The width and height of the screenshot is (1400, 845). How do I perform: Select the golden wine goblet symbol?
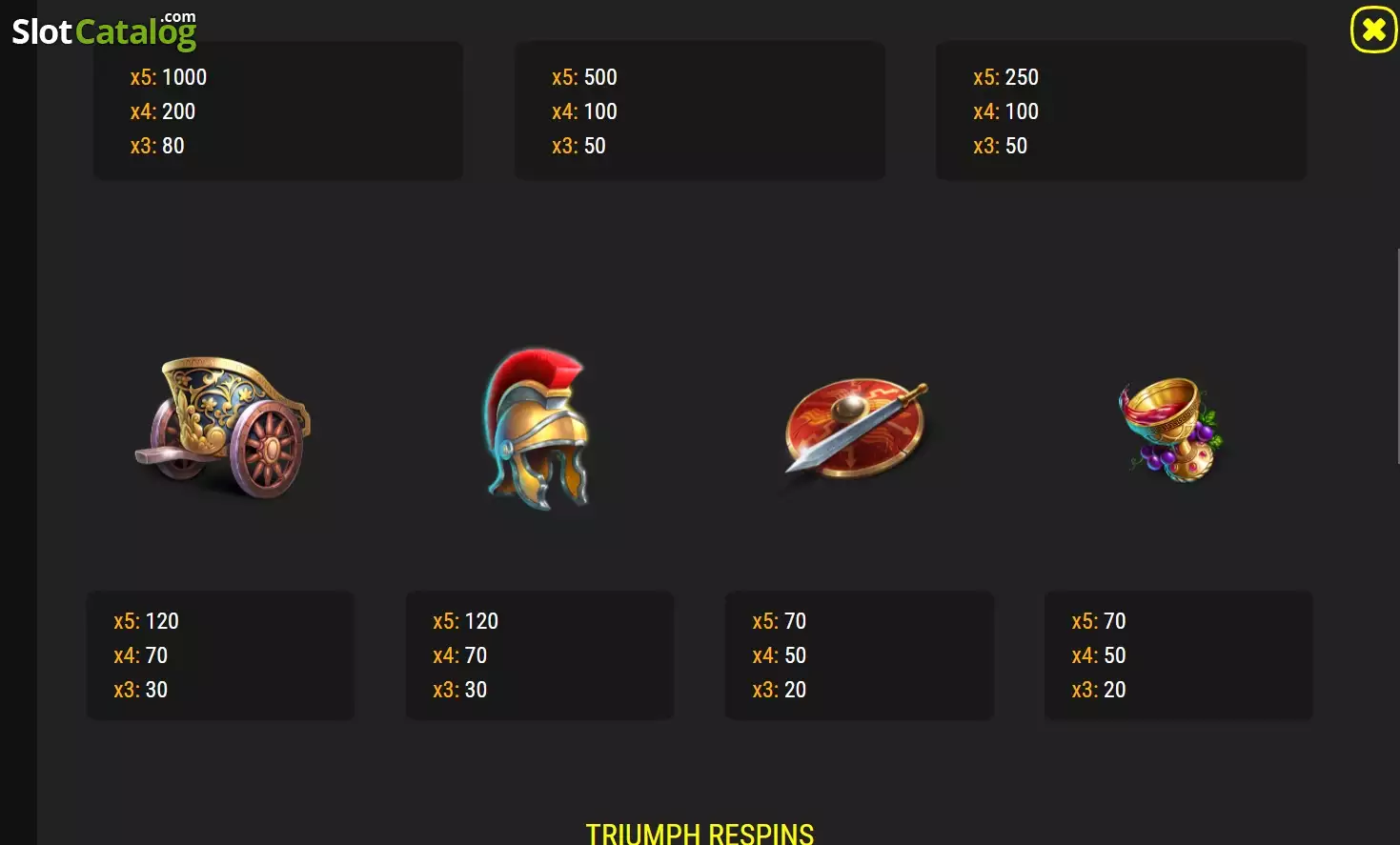(x=1171, y=430)
